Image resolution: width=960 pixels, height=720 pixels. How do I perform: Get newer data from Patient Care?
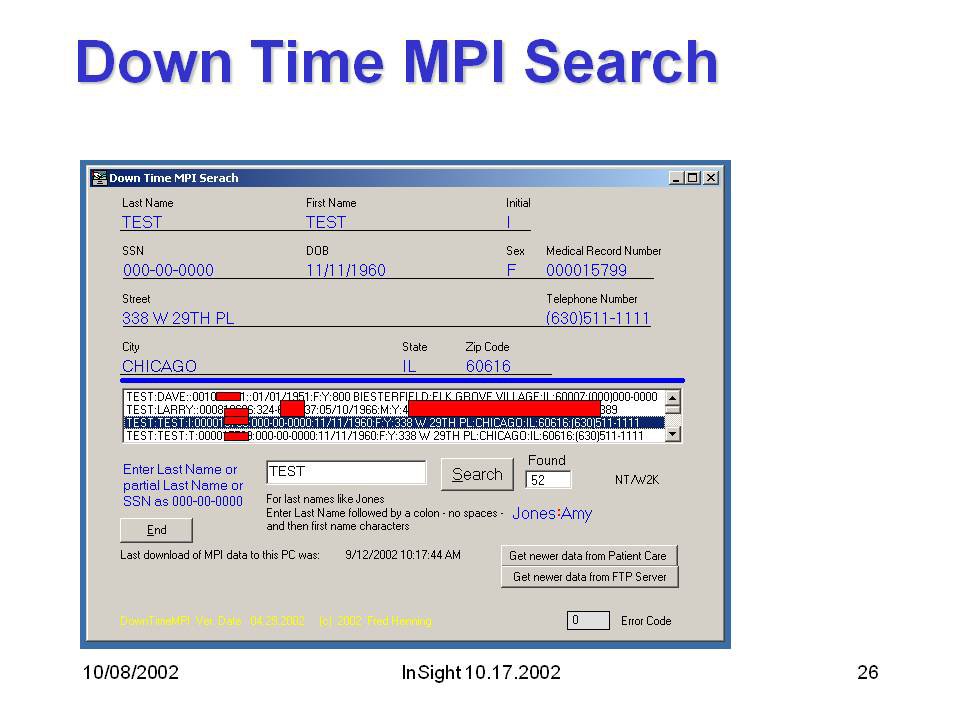coord(589,555)
